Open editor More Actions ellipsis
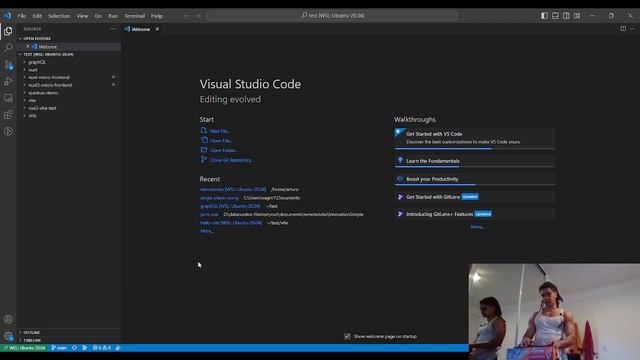Screen dimensions: 640x360 [632, 29]
